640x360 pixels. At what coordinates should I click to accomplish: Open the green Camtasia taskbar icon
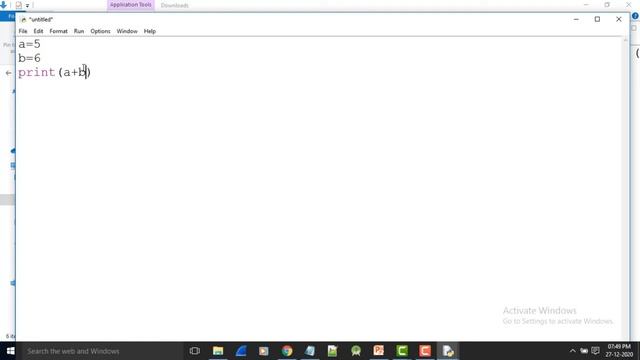[402, 351]
